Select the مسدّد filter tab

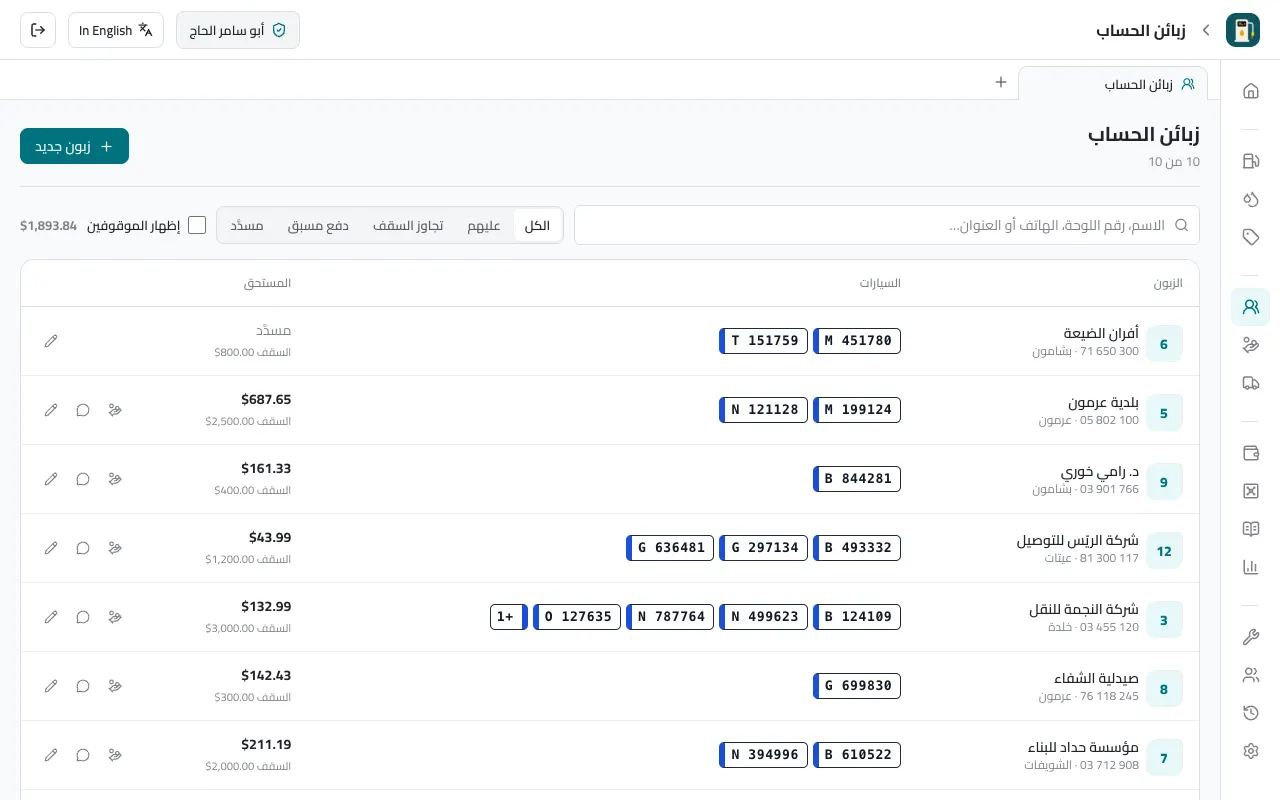tap(247, 225)
